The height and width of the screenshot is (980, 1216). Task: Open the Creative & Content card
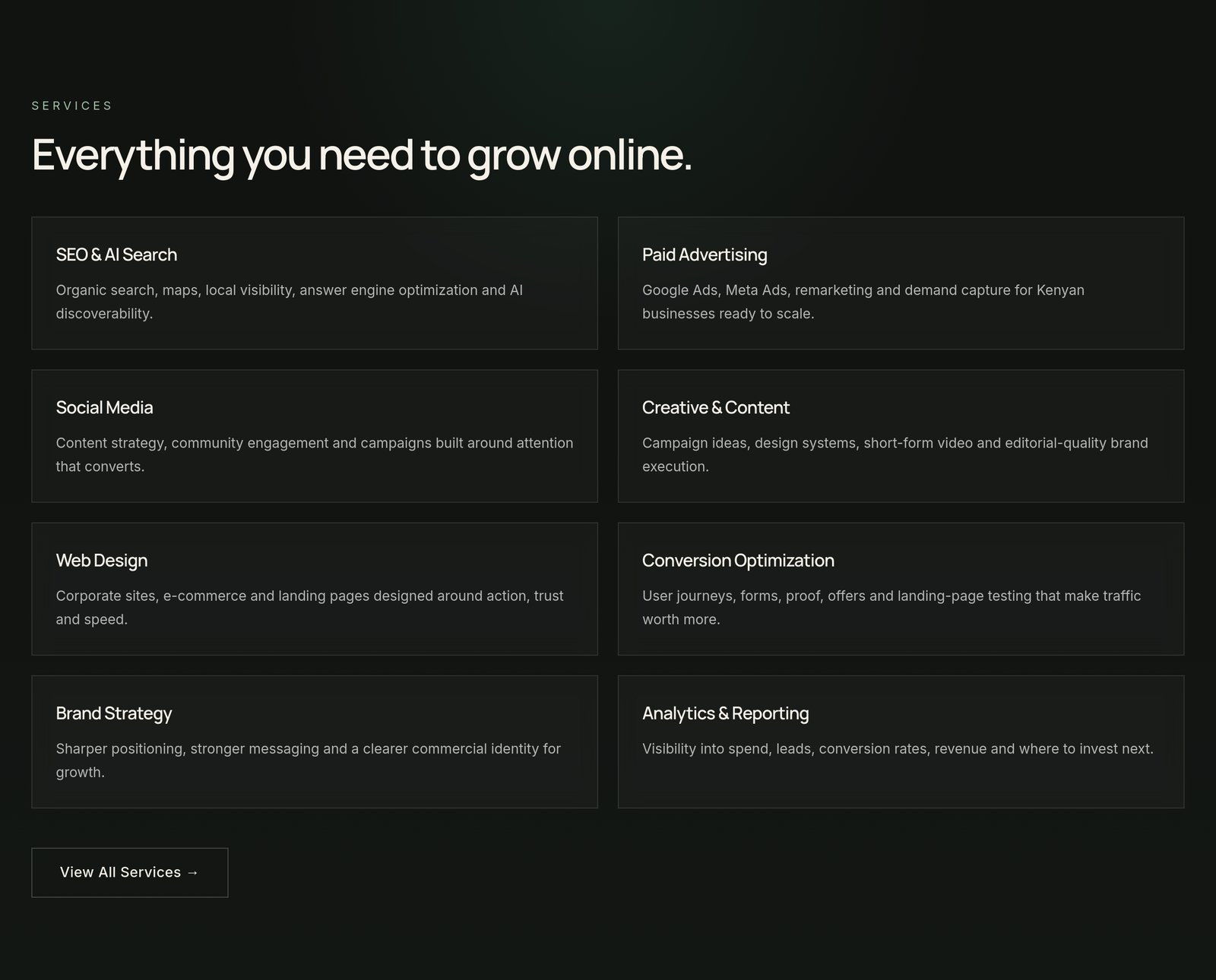(x=901, y=435)
